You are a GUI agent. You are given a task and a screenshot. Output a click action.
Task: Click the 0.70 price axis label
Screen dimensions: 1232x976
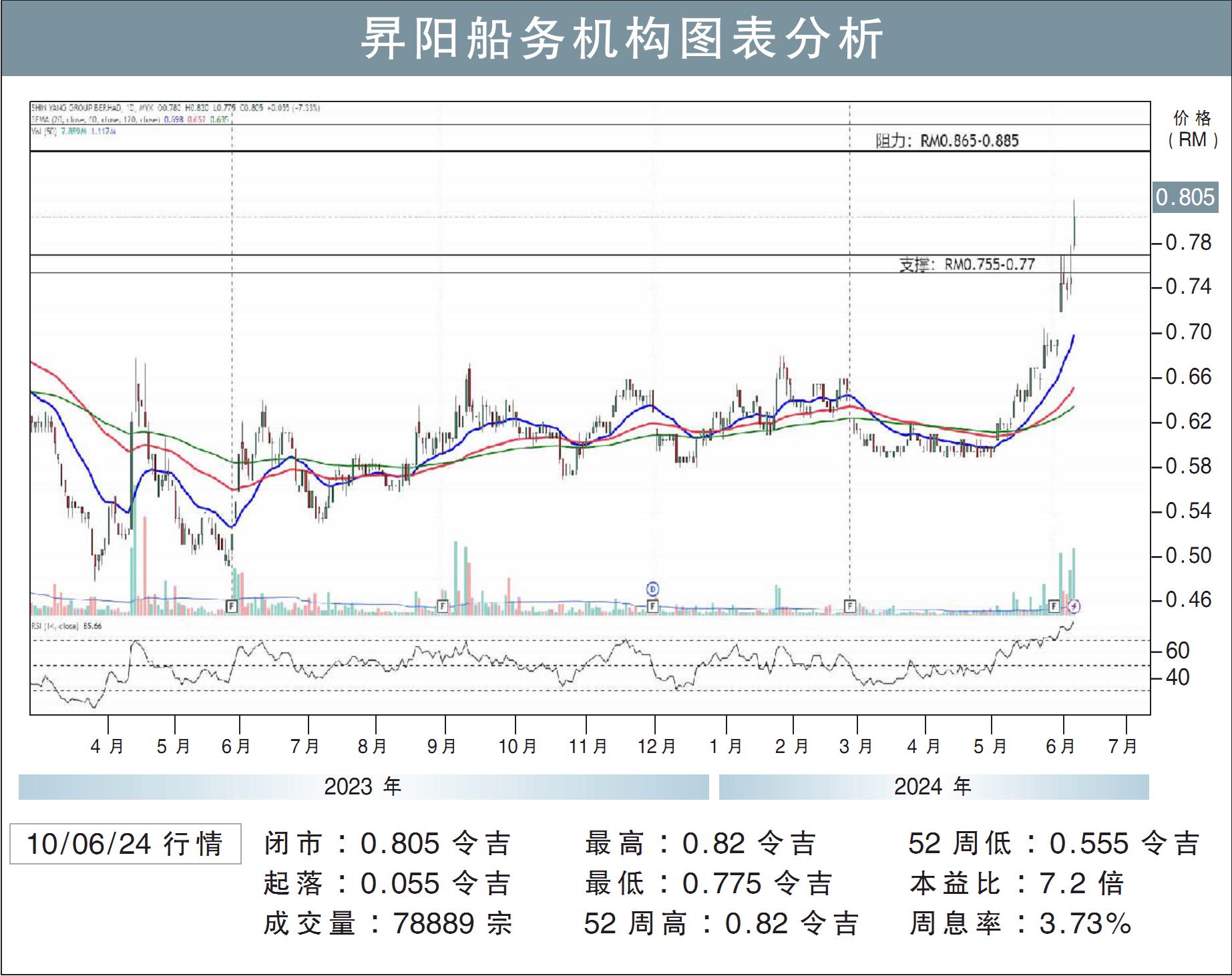click(1189, 332)
